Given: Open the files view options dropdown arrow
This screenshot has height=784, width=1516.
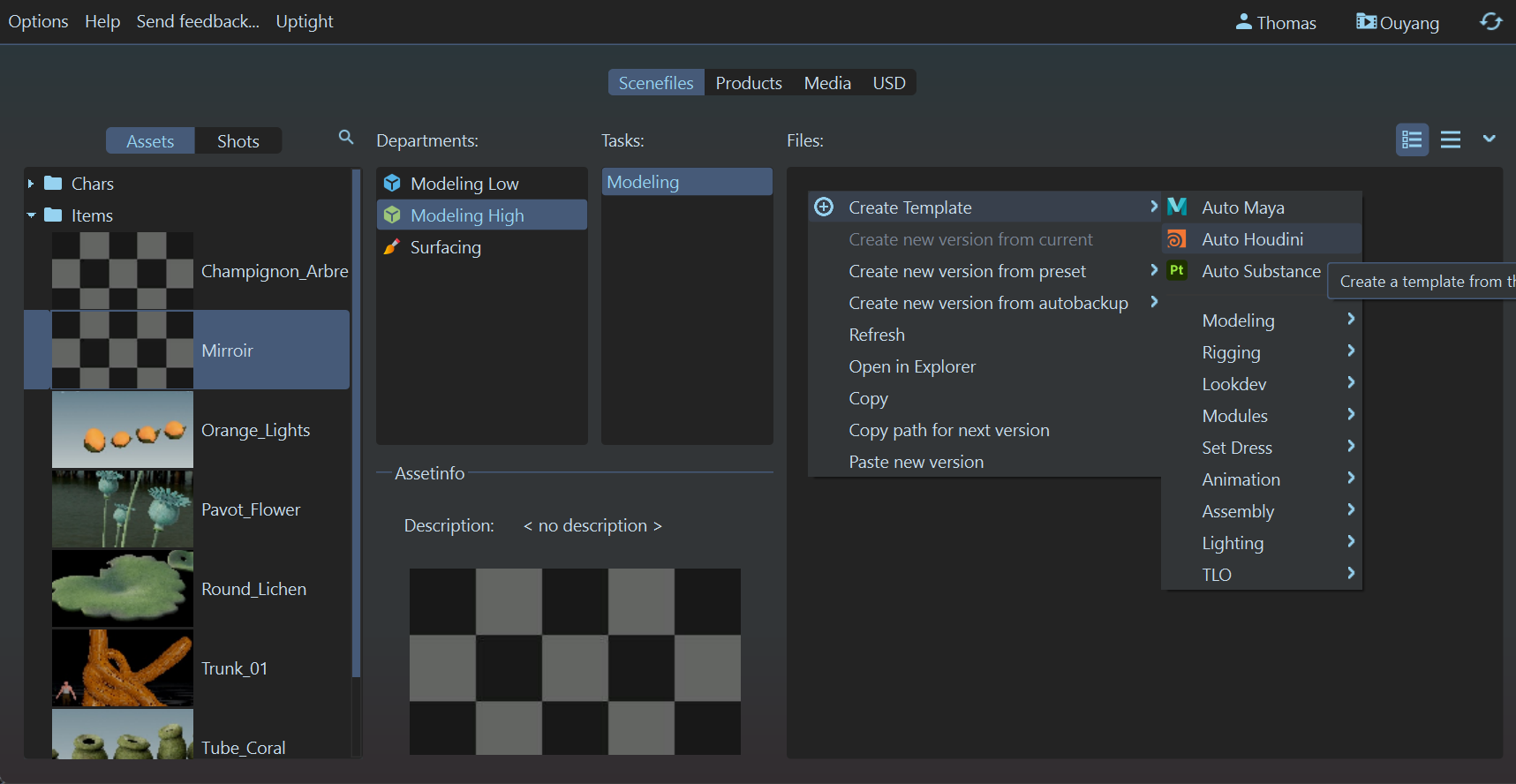Looking at the screenshot, I should pos(1489,139).
